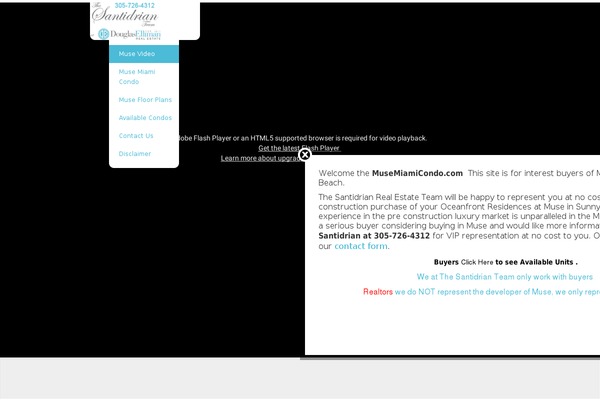Click 'We at The Santidrian Team only work with buyers'
This screenshot has height=400, width=600.
coord(505,277)
